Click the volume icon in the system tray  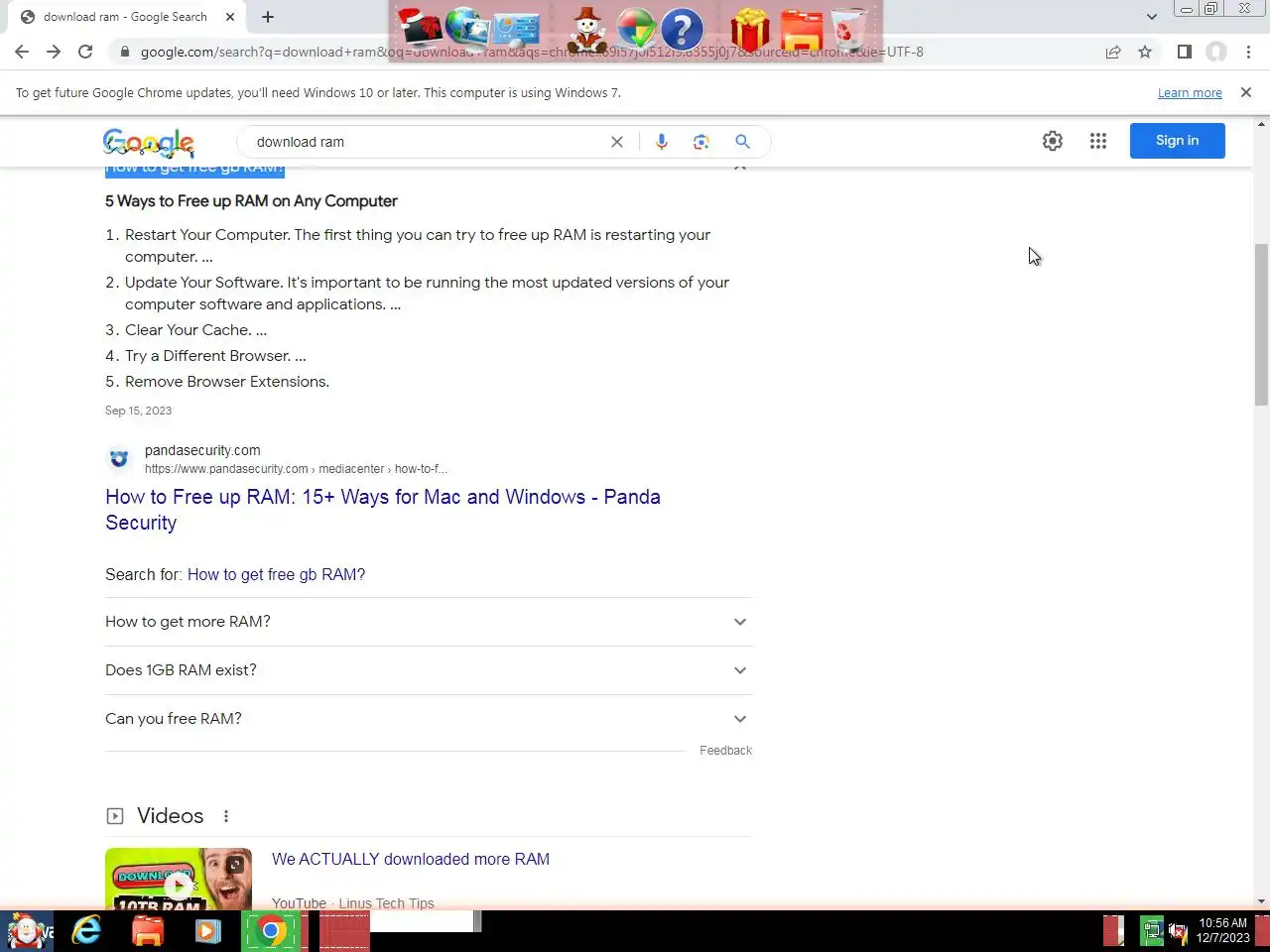click(x=1178, y=931)
